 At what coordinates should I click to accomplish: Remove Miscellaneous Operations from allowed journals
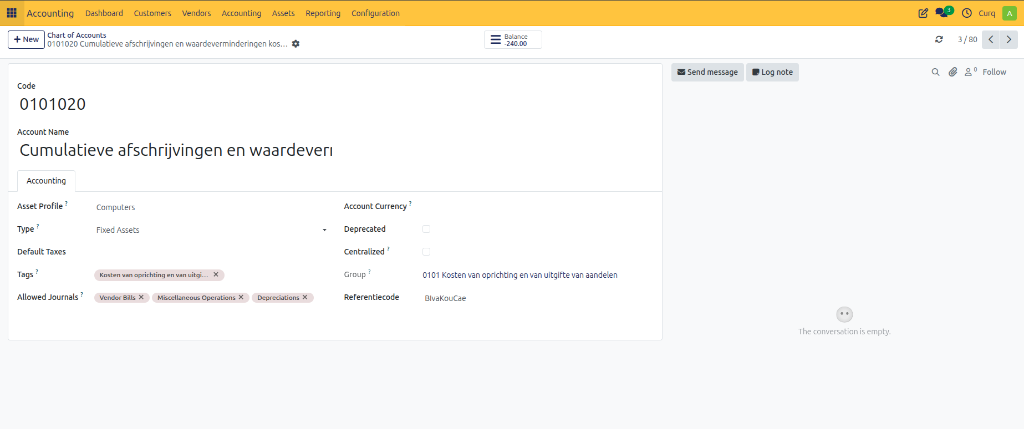241,297
